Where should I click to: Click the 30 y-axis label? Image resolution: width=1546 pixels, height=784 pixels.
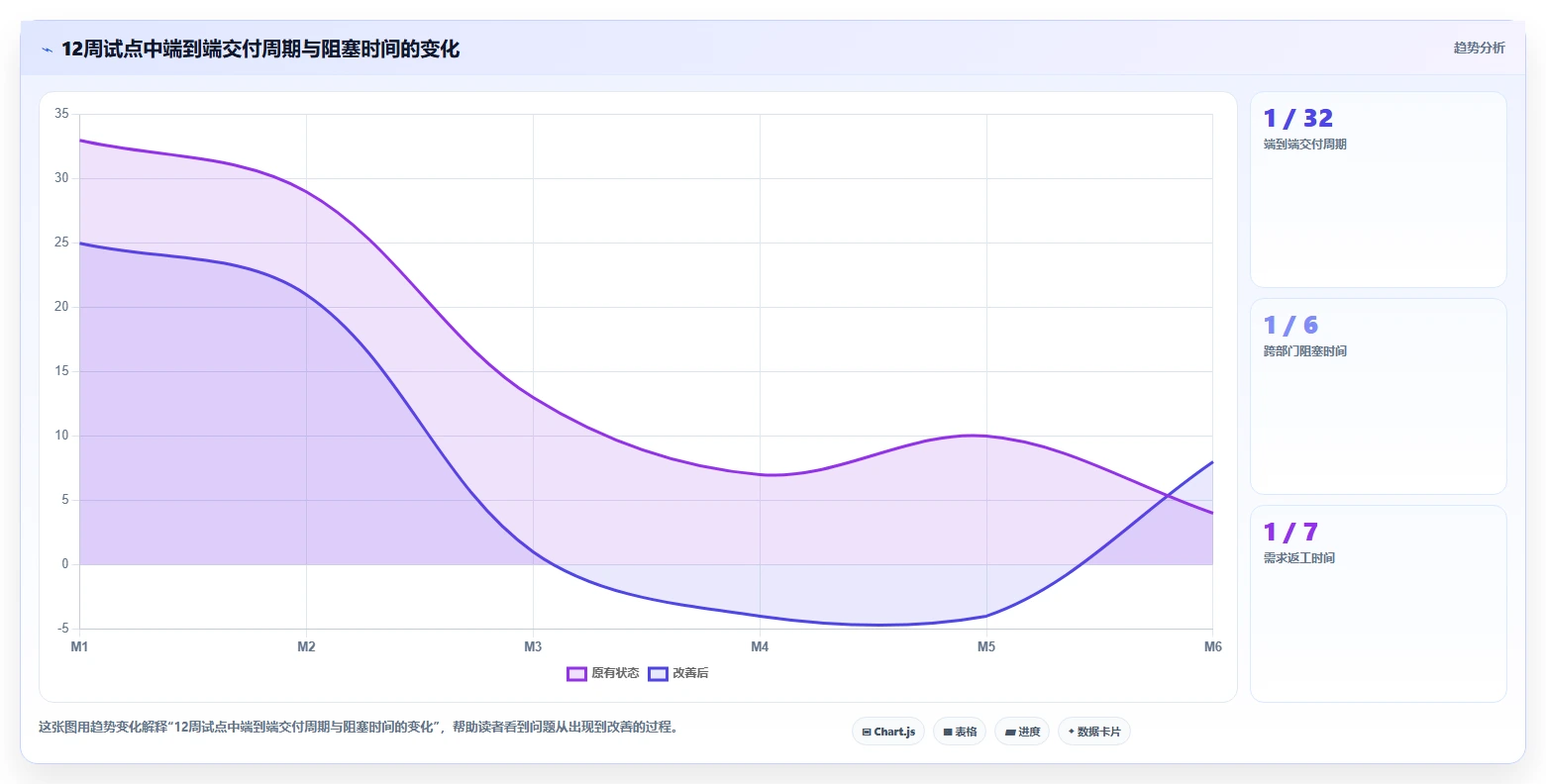(61, 178)
